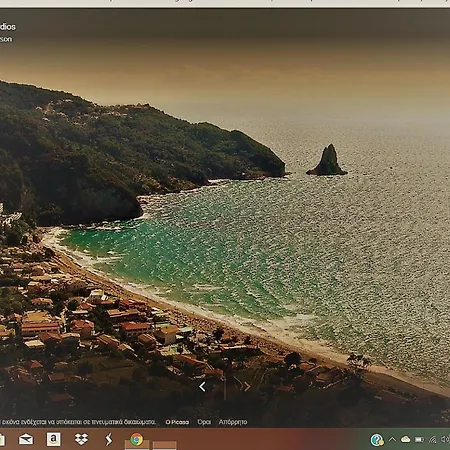
Task: Open Dropbox from the taskbar
Action: (x=81, y=439)
